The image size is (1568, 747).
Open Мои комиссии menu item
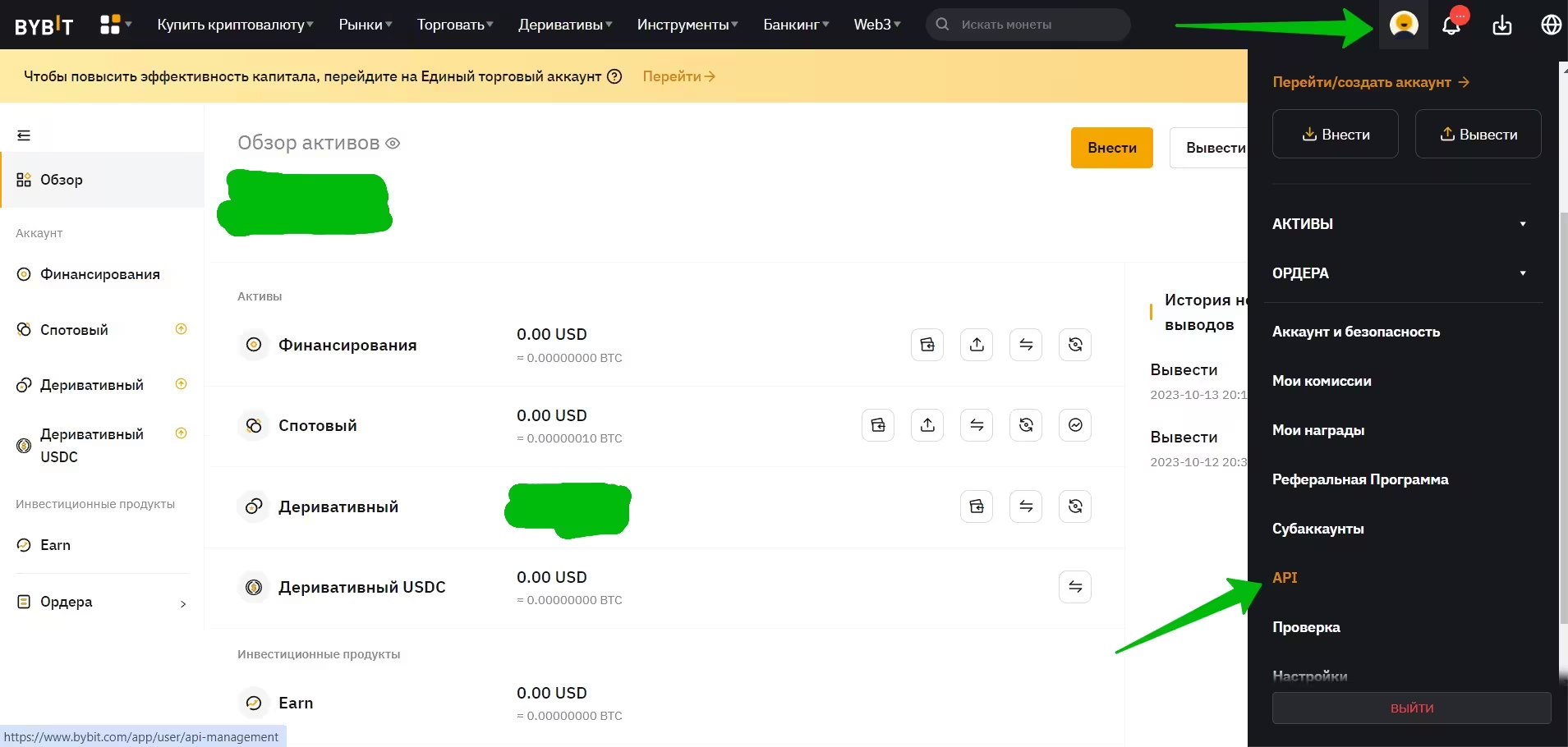coord(1322,381)
